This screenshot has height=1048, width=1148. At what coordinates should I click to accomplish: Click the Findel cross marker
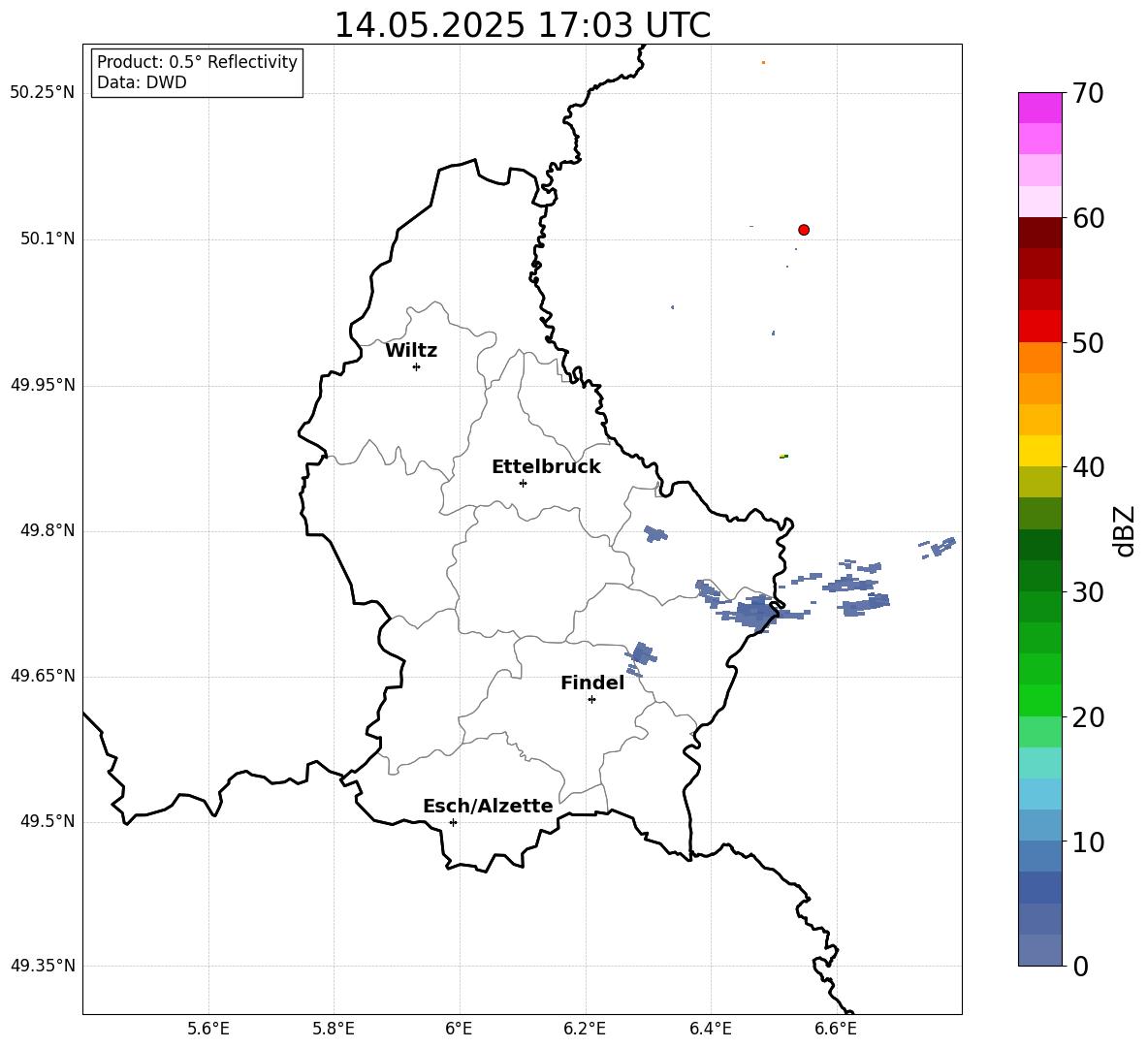[x=591, y=700]
